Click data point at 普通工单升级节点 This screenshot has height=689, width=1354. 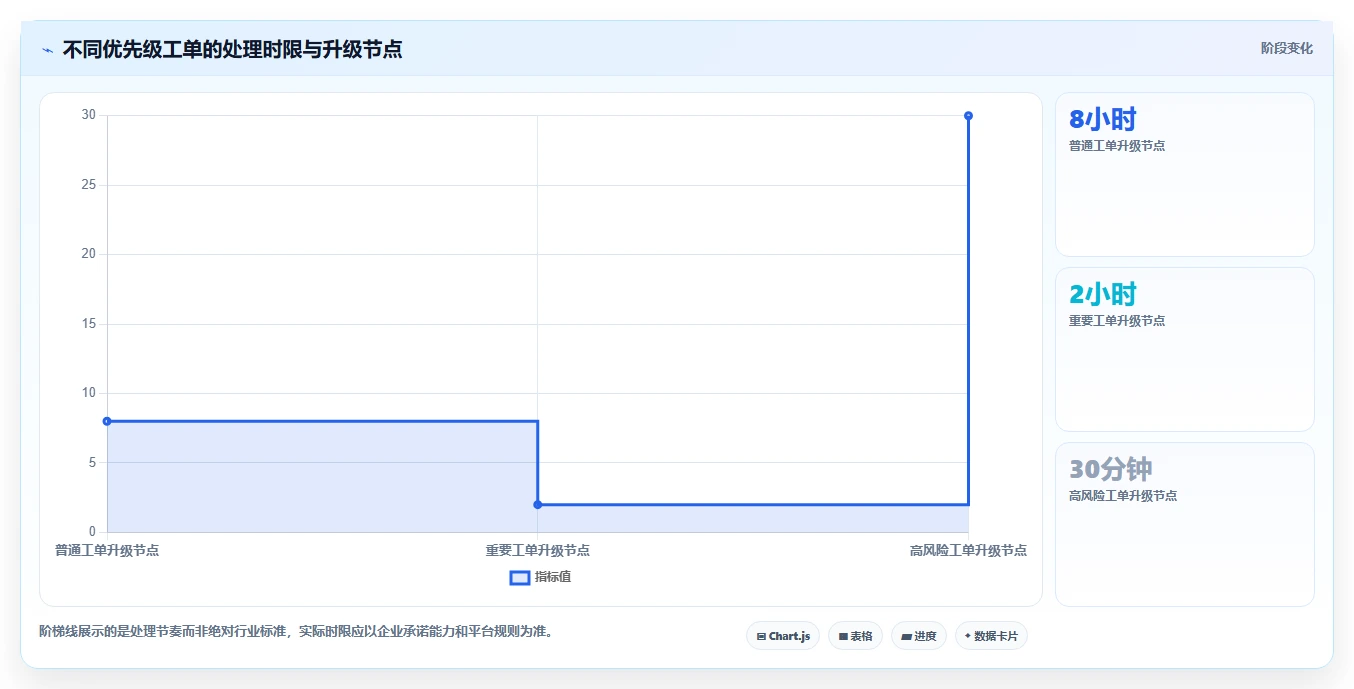click(107, 421)
